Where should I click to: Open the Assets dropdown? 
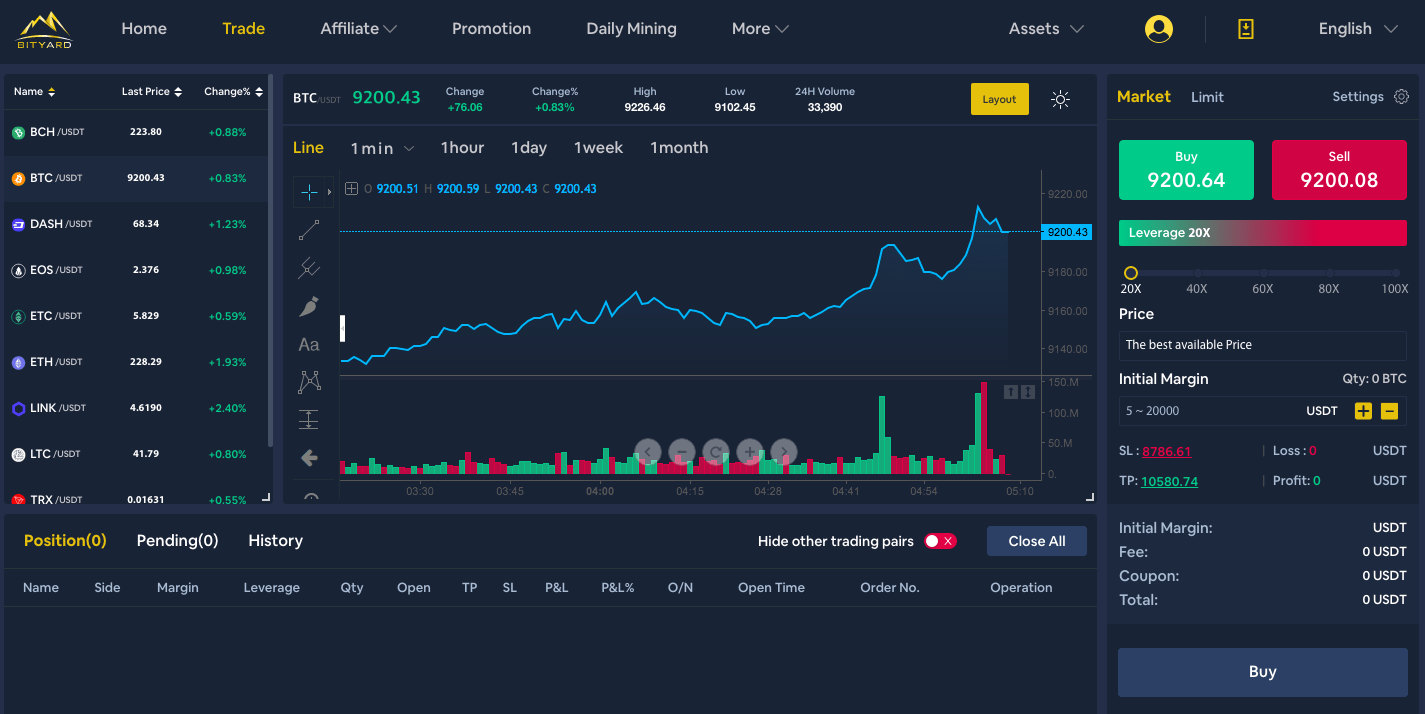point(1046,29)
